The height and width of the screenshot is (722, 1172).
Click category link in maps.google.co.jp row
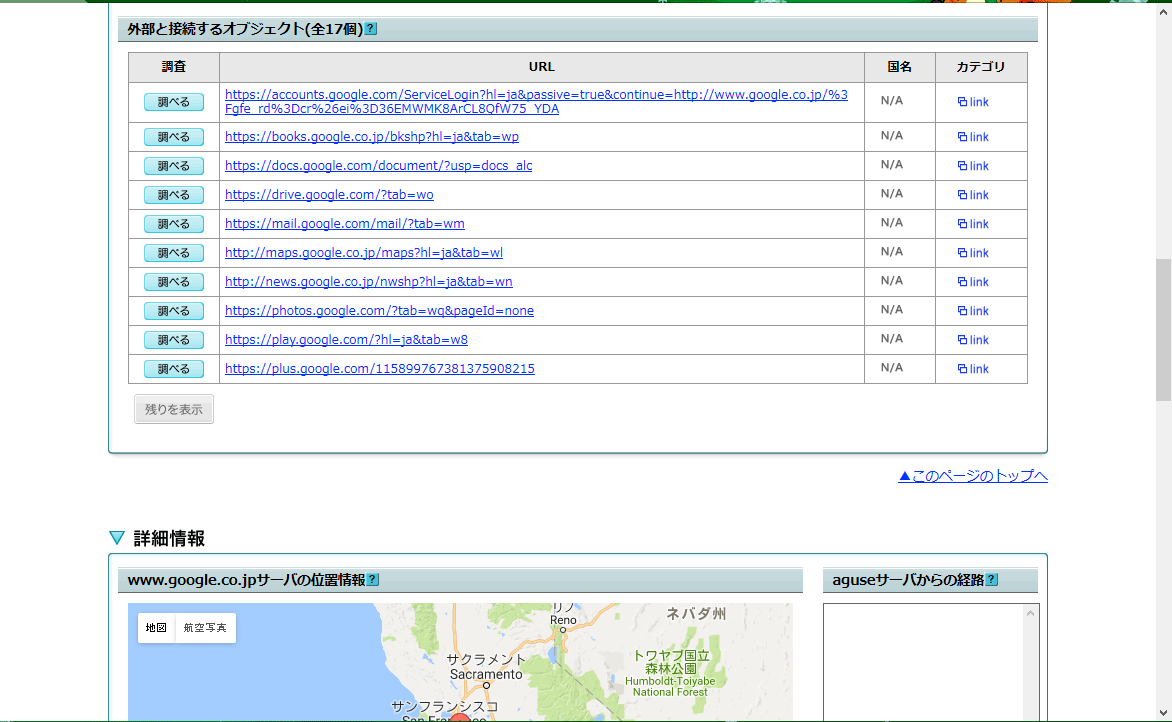coord(973,254)
